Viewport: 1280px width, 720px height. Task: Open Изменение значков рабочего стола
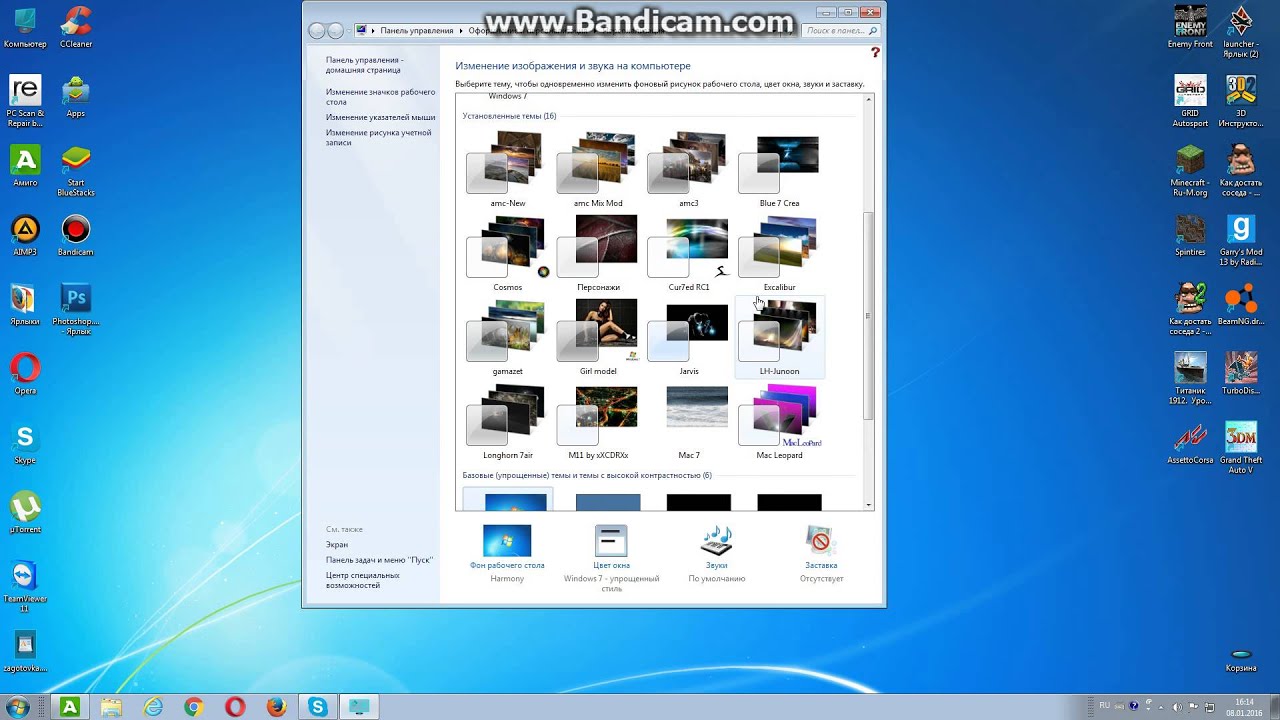pos(380,97)
